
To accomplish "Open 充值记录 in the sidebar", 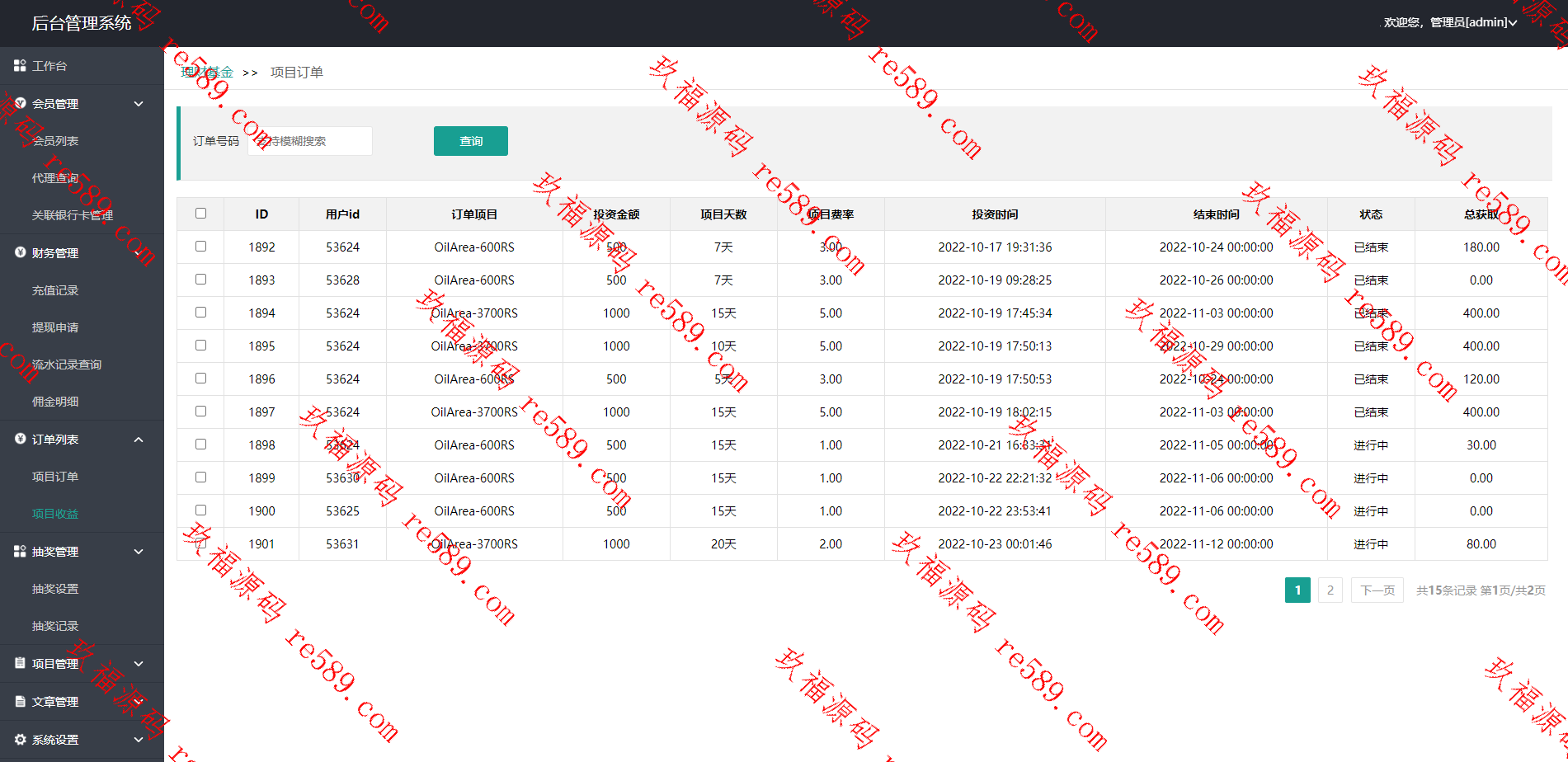I will pos(55,290).
